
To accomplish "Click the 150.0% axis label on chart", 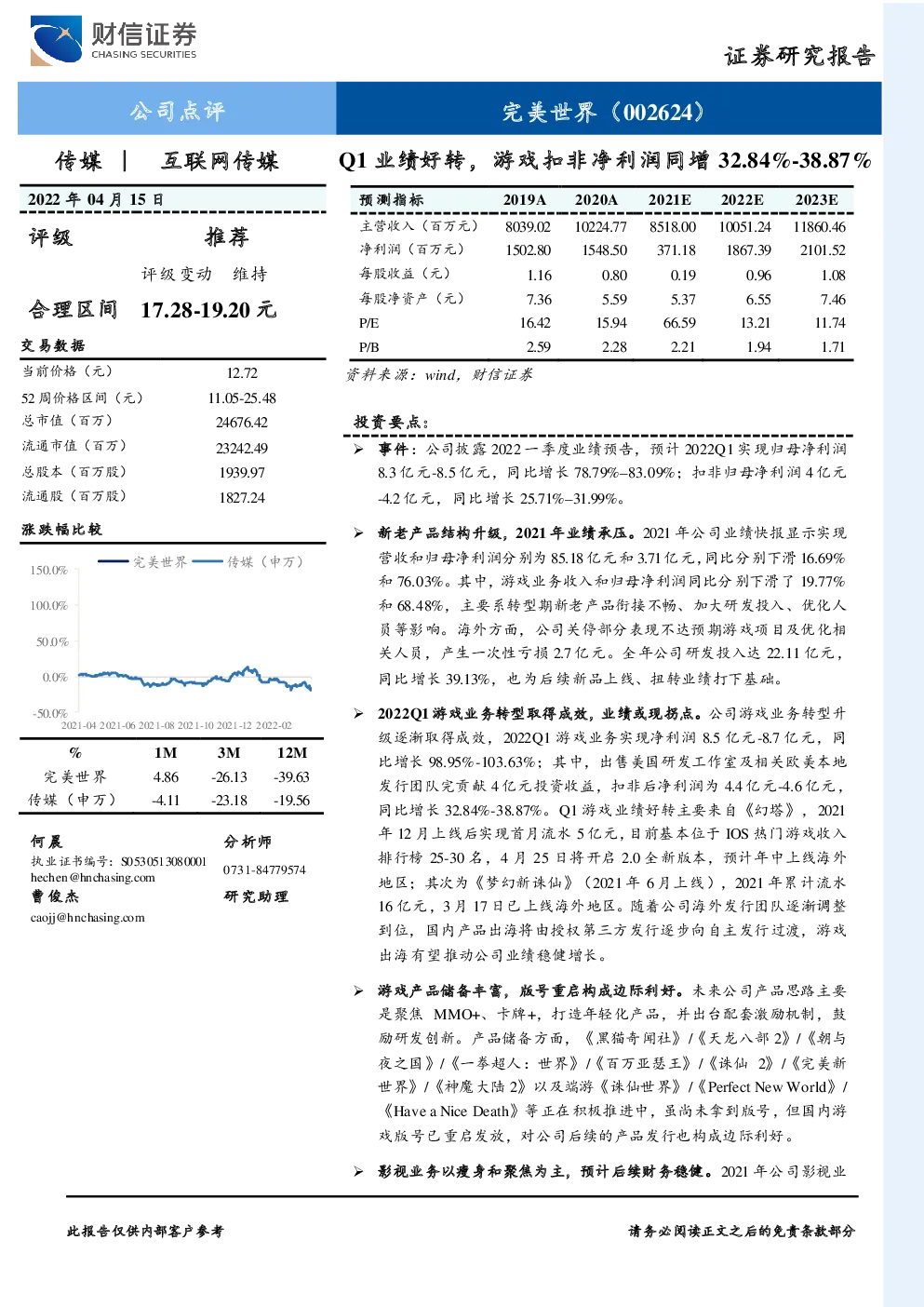I will (48, 570).
